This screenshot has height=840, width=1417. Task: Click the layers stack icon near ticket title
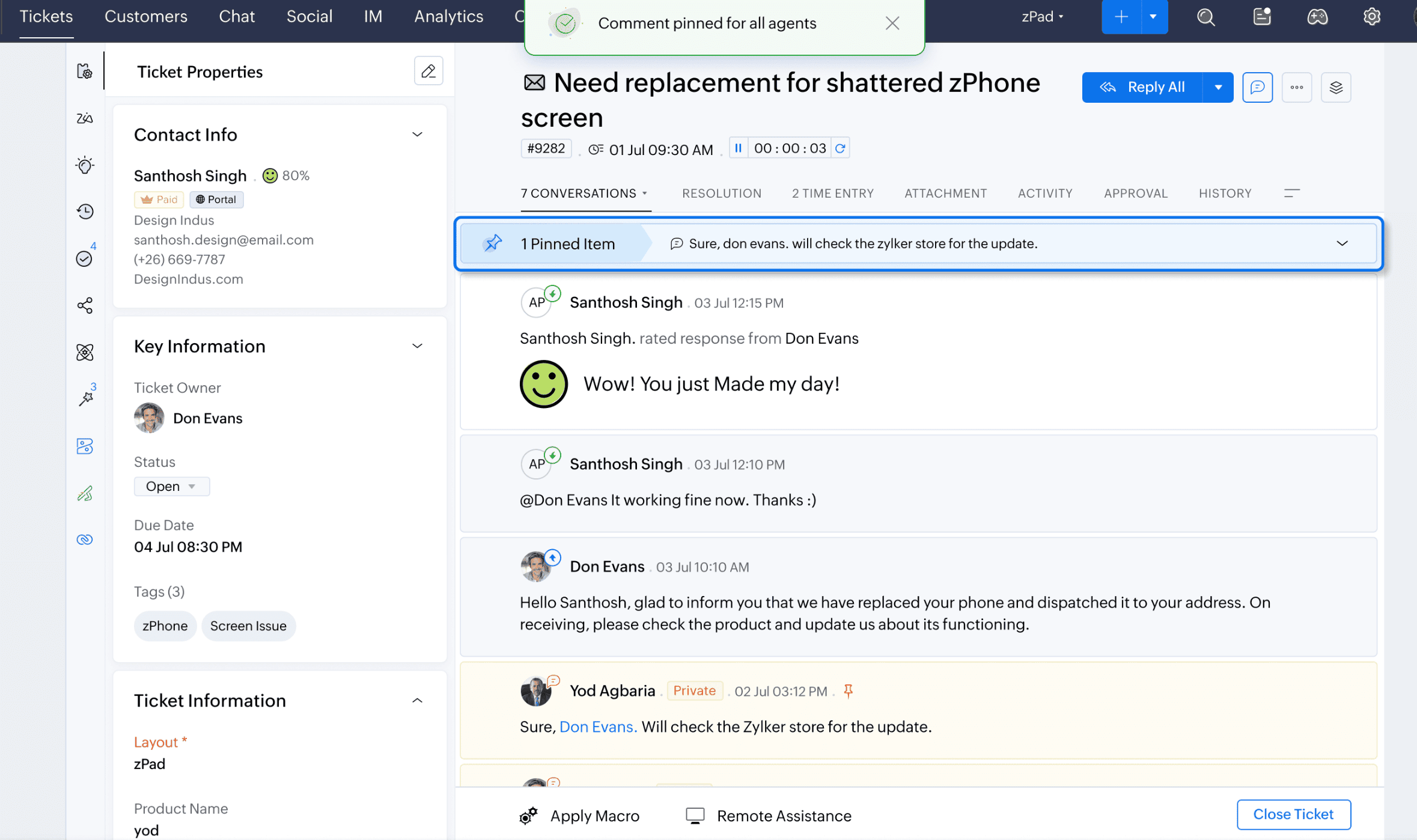pyautogui.click(x=1335, y=88)
